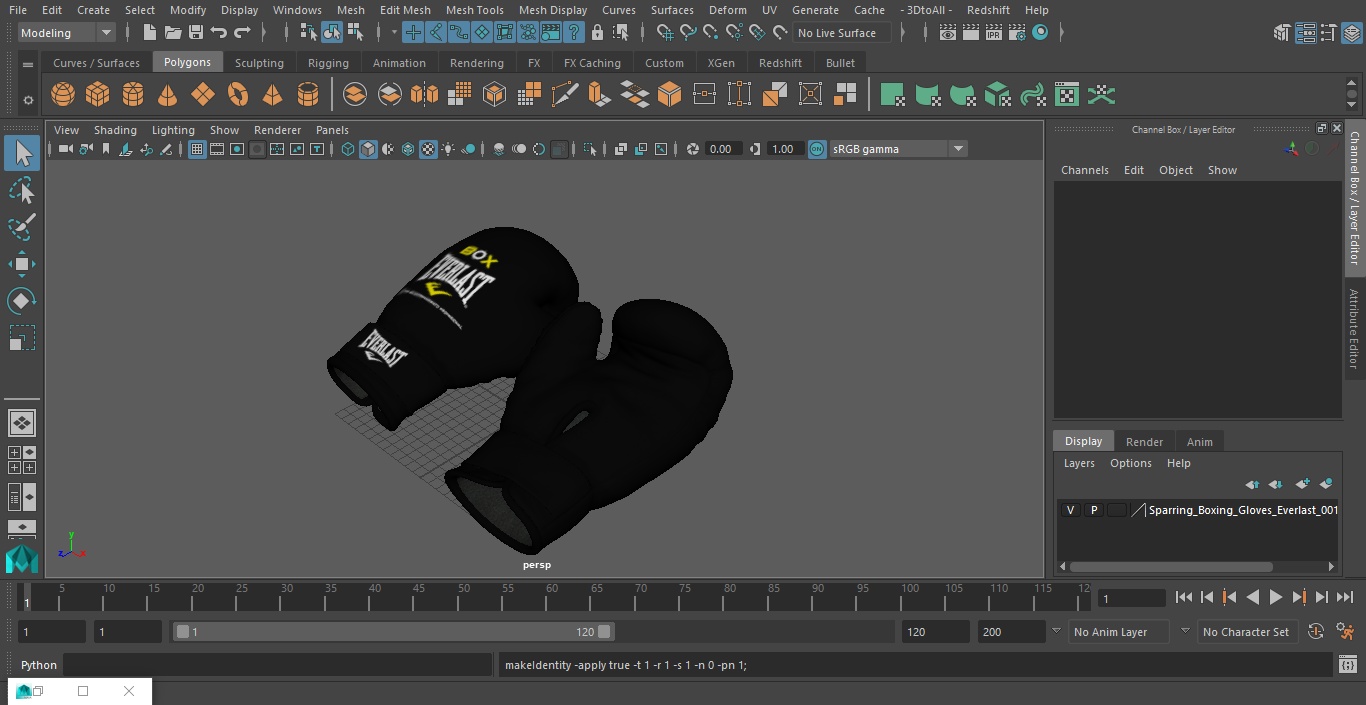Open the shelf tab list menu button
Image resolution: width=1366 pixels, height=705 pixels.
coord(28,64)
